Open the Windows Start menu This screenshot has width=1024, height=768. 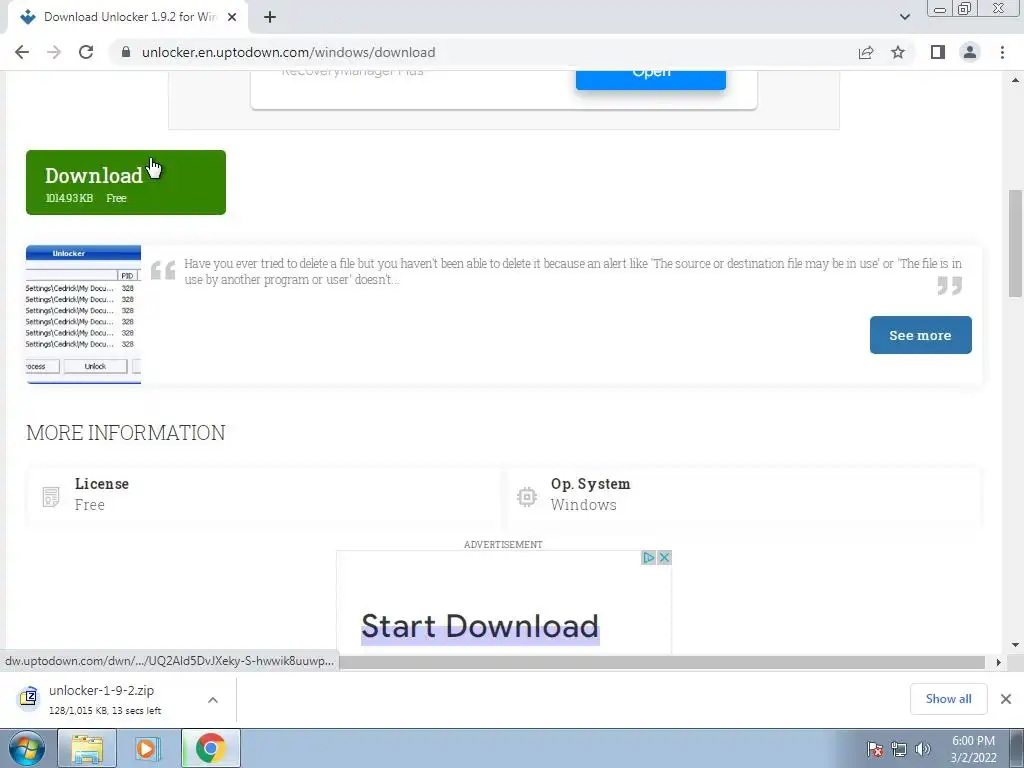27,748
